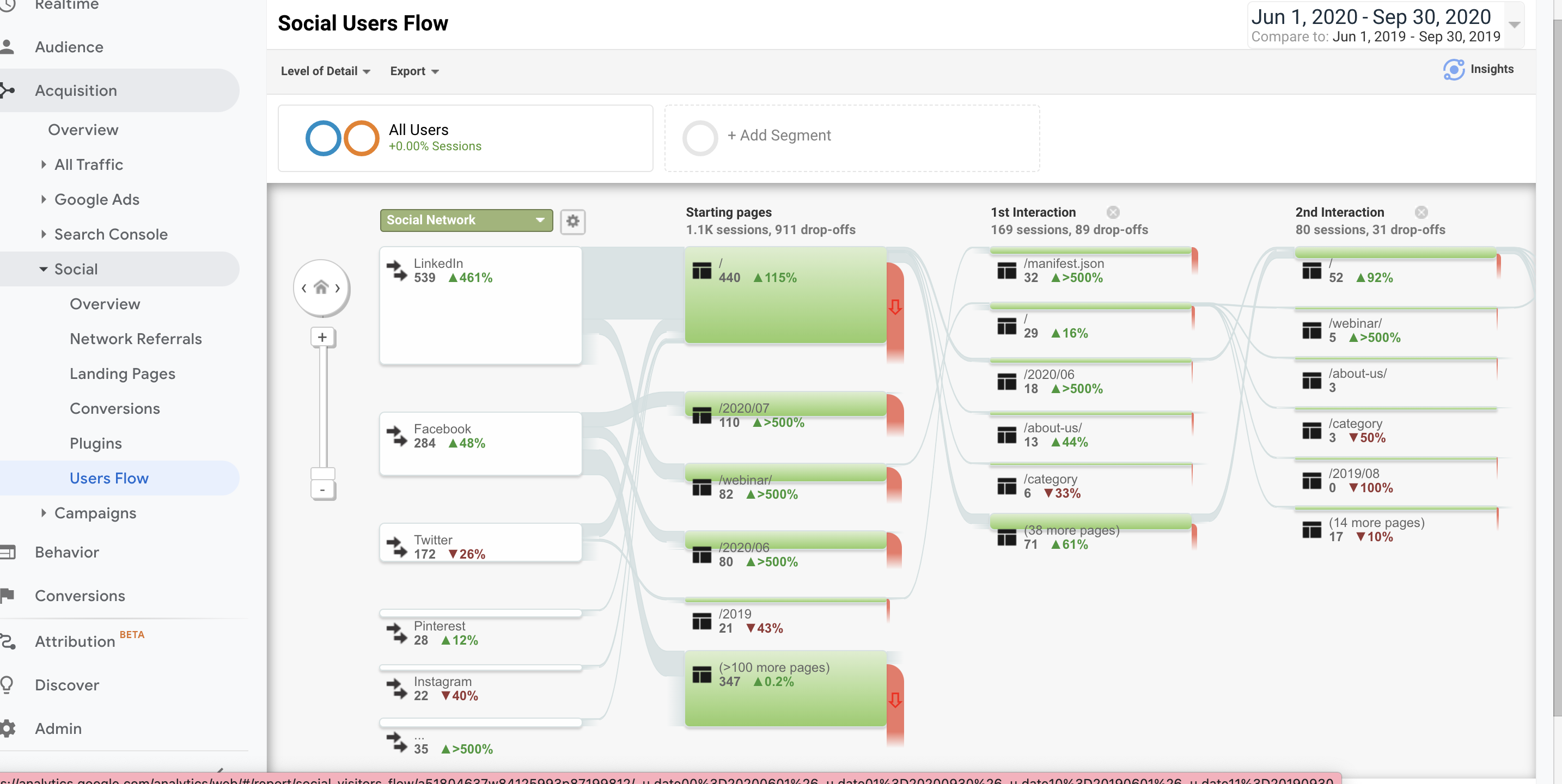Open the Discover lightbulb icon

tap(7, 684)
